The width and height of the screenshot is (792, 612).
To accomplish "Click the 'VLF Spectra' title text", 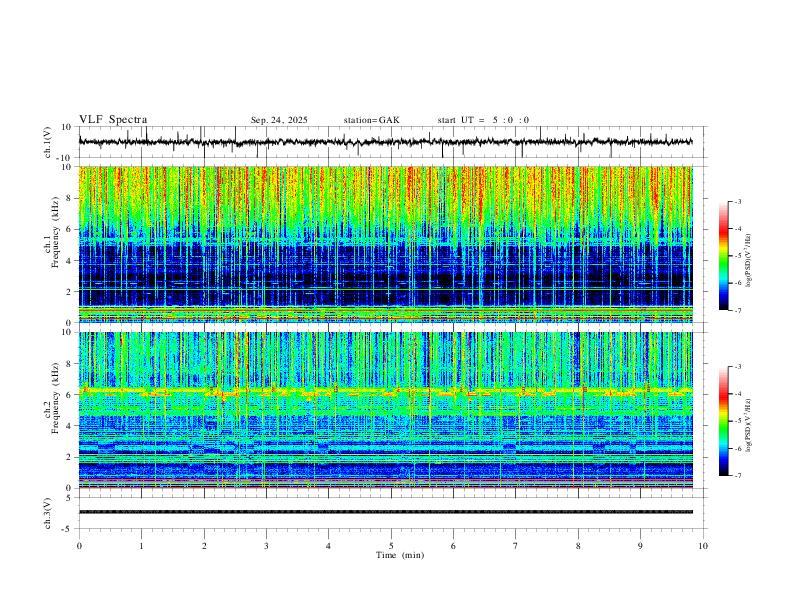I will 113,120.
